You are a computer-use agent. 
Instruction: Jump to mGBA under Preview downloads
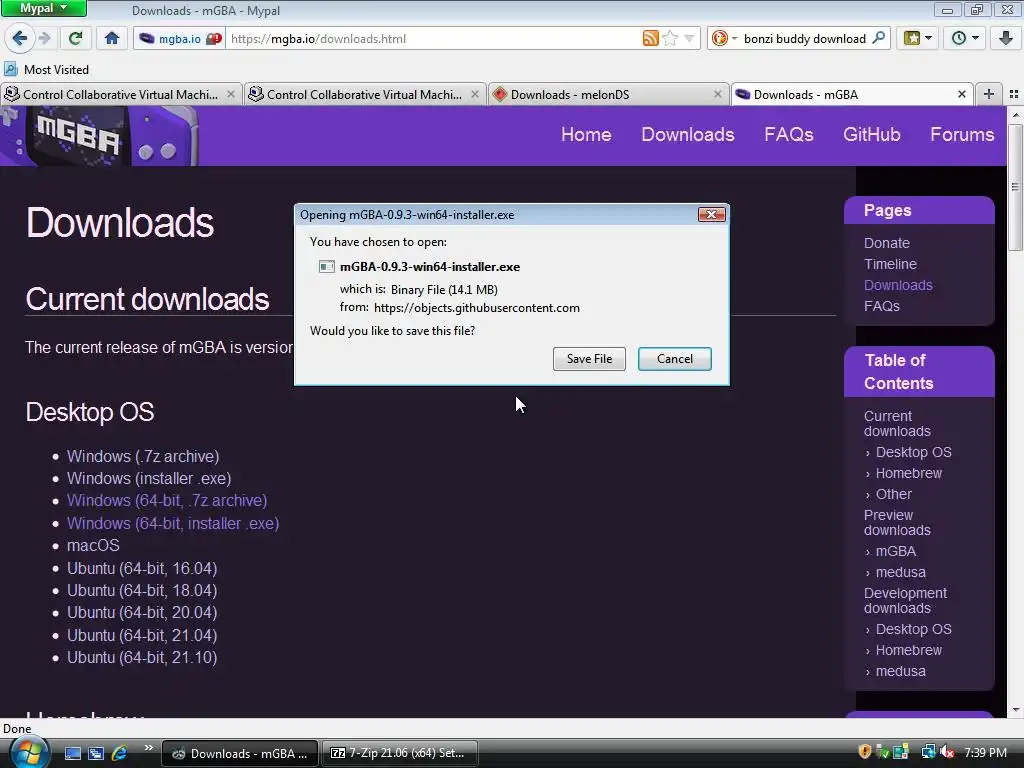[x=895, y=551]
